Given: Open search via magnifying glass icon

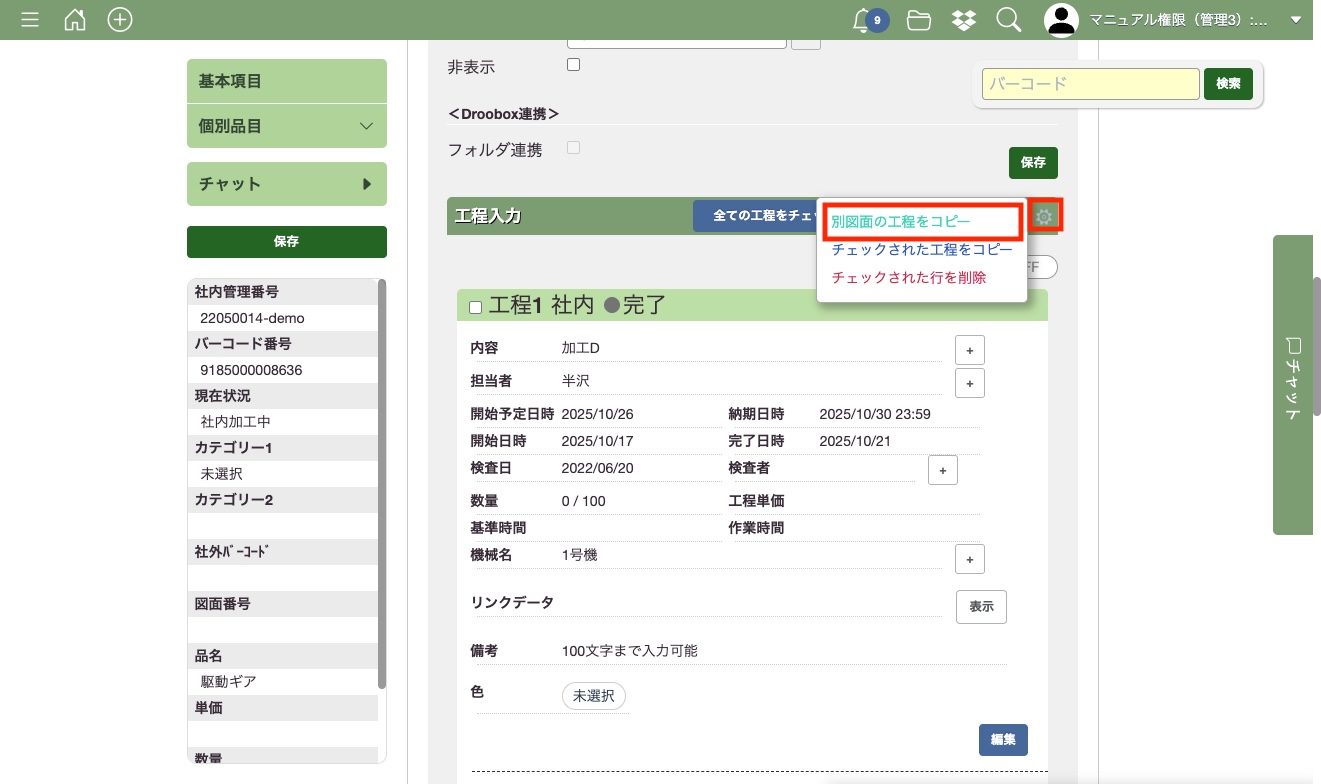Looking at the screenshot, I should point(1008,20).
